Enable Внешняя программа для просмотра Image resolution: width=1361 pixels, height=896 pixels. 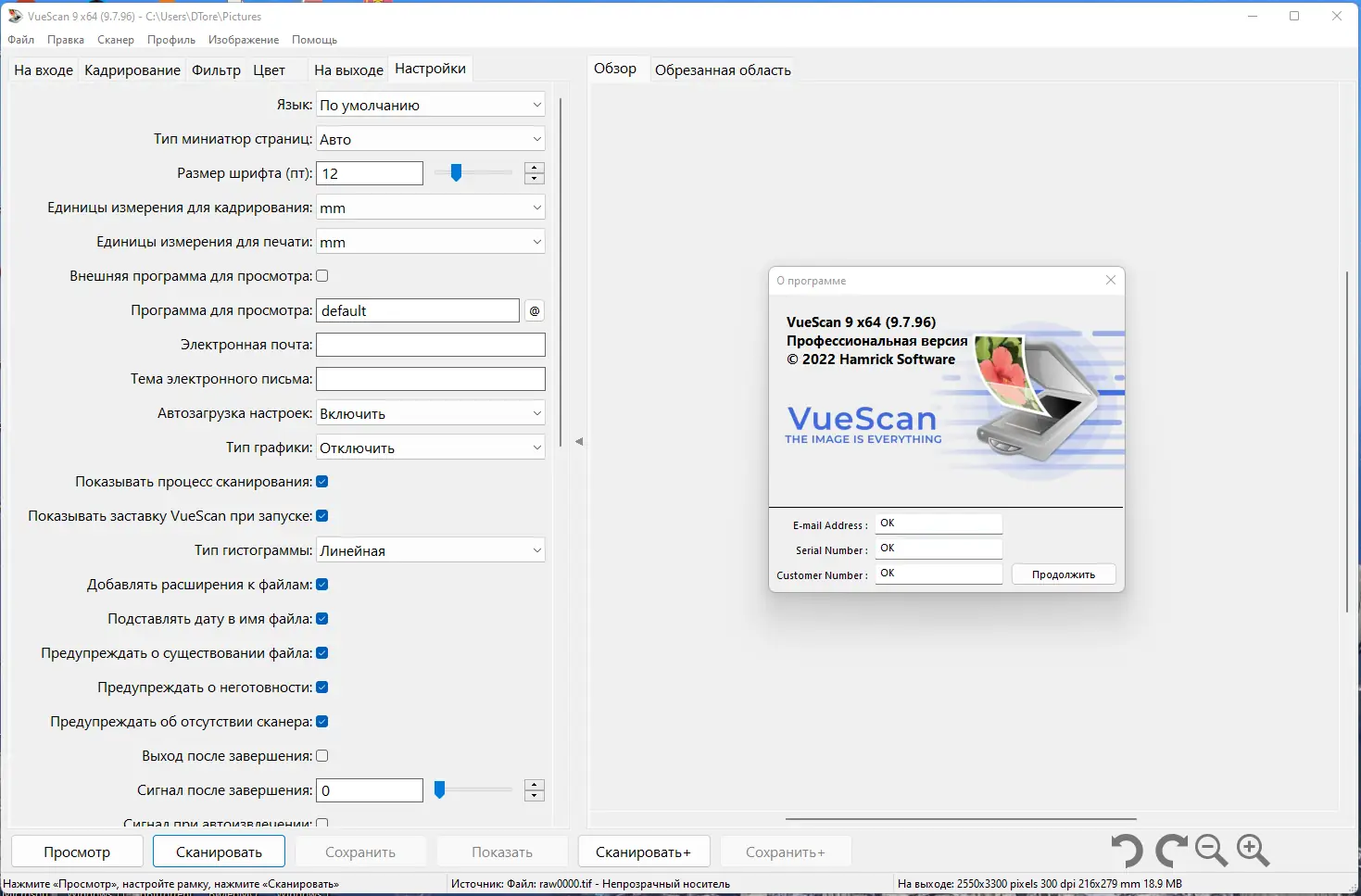321,275
